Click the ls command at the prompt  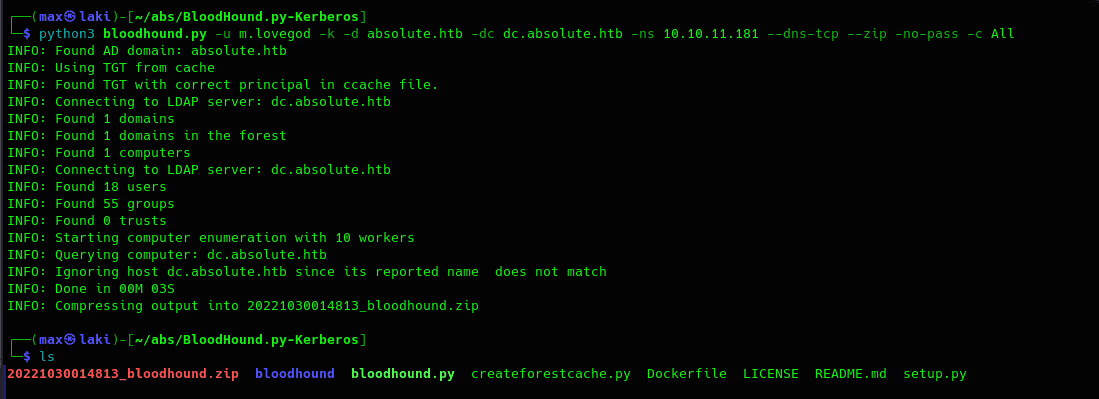47,357
